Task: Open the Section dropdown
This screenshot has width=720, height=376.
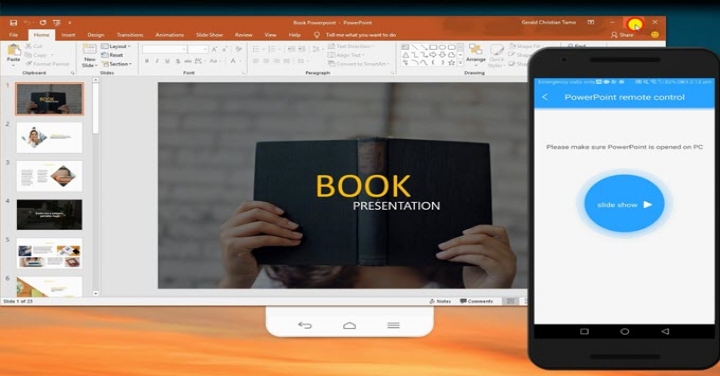Action: point(117,64)
